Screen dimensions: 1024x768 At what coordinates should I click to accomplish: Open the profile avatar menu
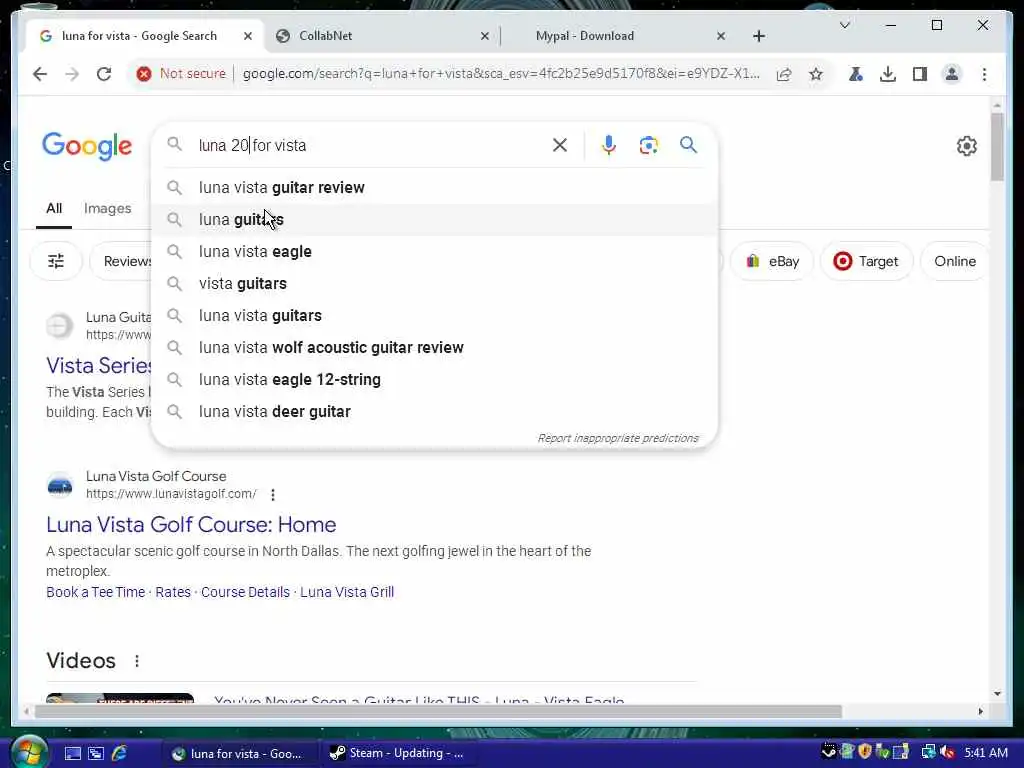point(952,74)
